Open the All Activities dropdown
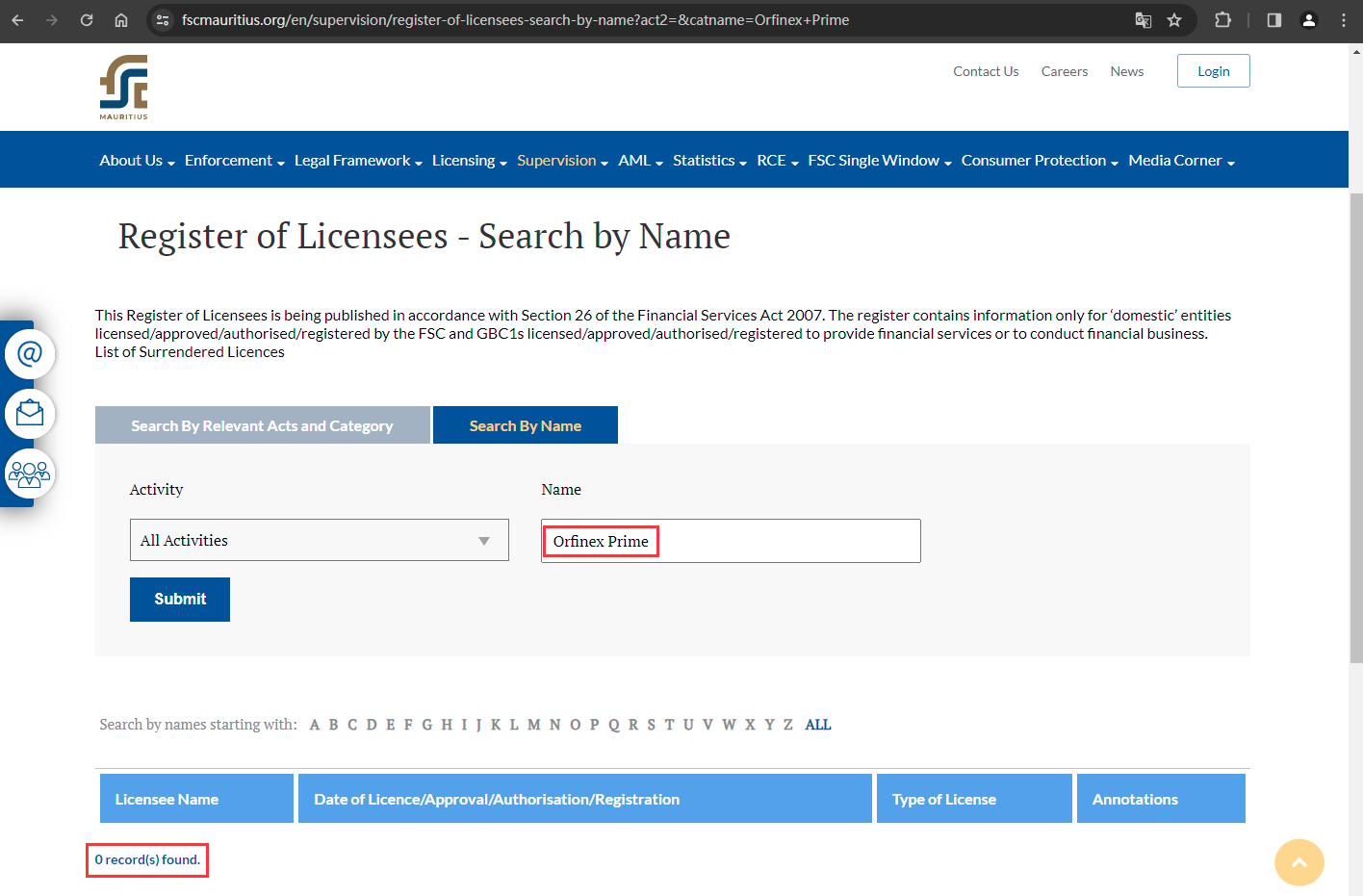The height and width of the screenshot is (896, 1363). (x=320, y=540)
